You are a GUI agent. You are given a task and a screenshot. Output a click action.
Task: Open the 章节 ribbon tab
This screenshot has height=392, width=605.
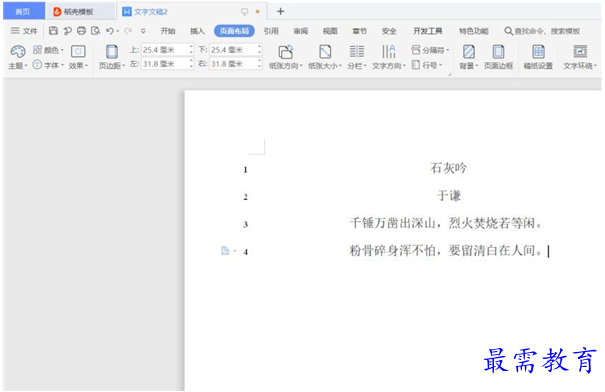(x=359, y=31)
